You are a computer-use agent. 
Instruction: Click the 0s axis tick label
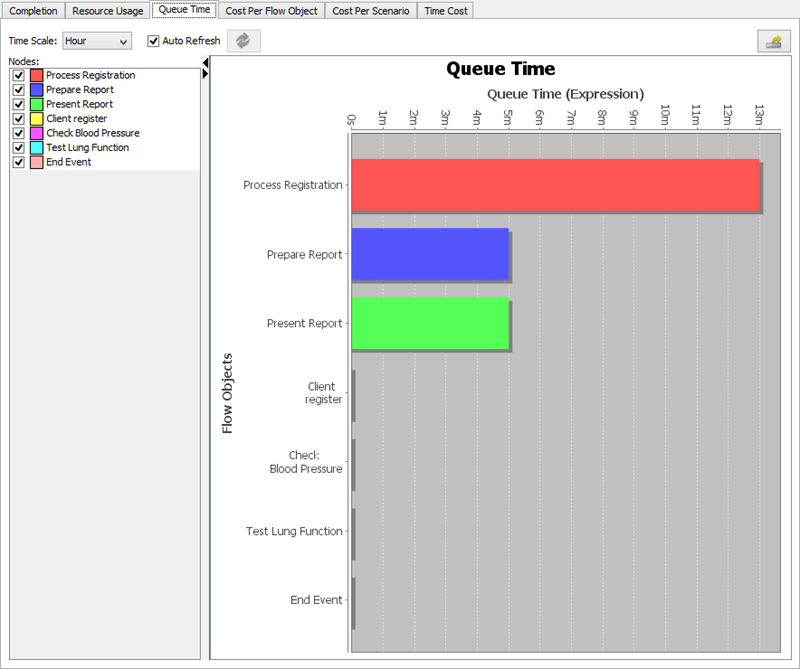tap(351, 119)
